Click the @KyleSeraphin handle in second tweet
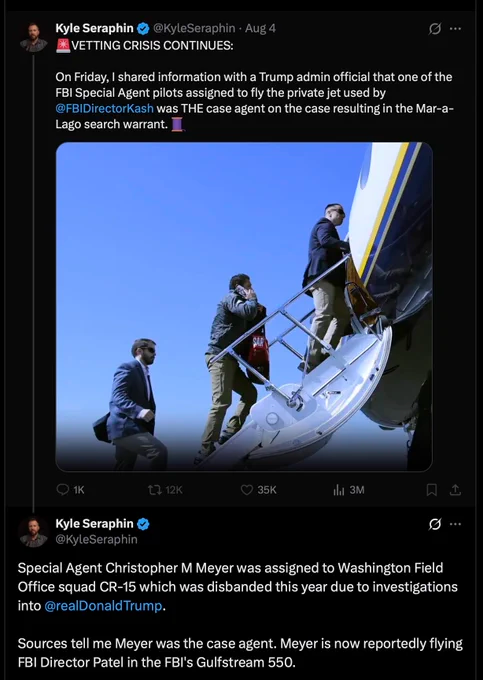This screenshot has width=483, height=680. [96, 539]
